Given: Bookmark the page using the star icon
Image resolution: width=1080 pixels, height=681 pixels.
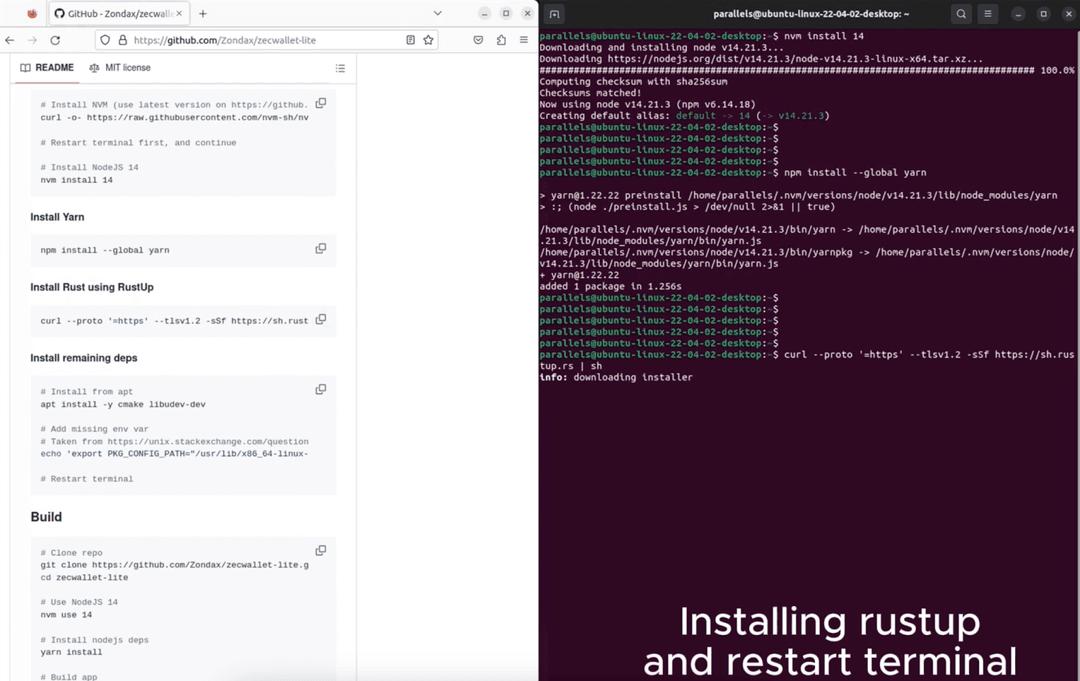Looking at the screenshot, I should tap(428, 38).
